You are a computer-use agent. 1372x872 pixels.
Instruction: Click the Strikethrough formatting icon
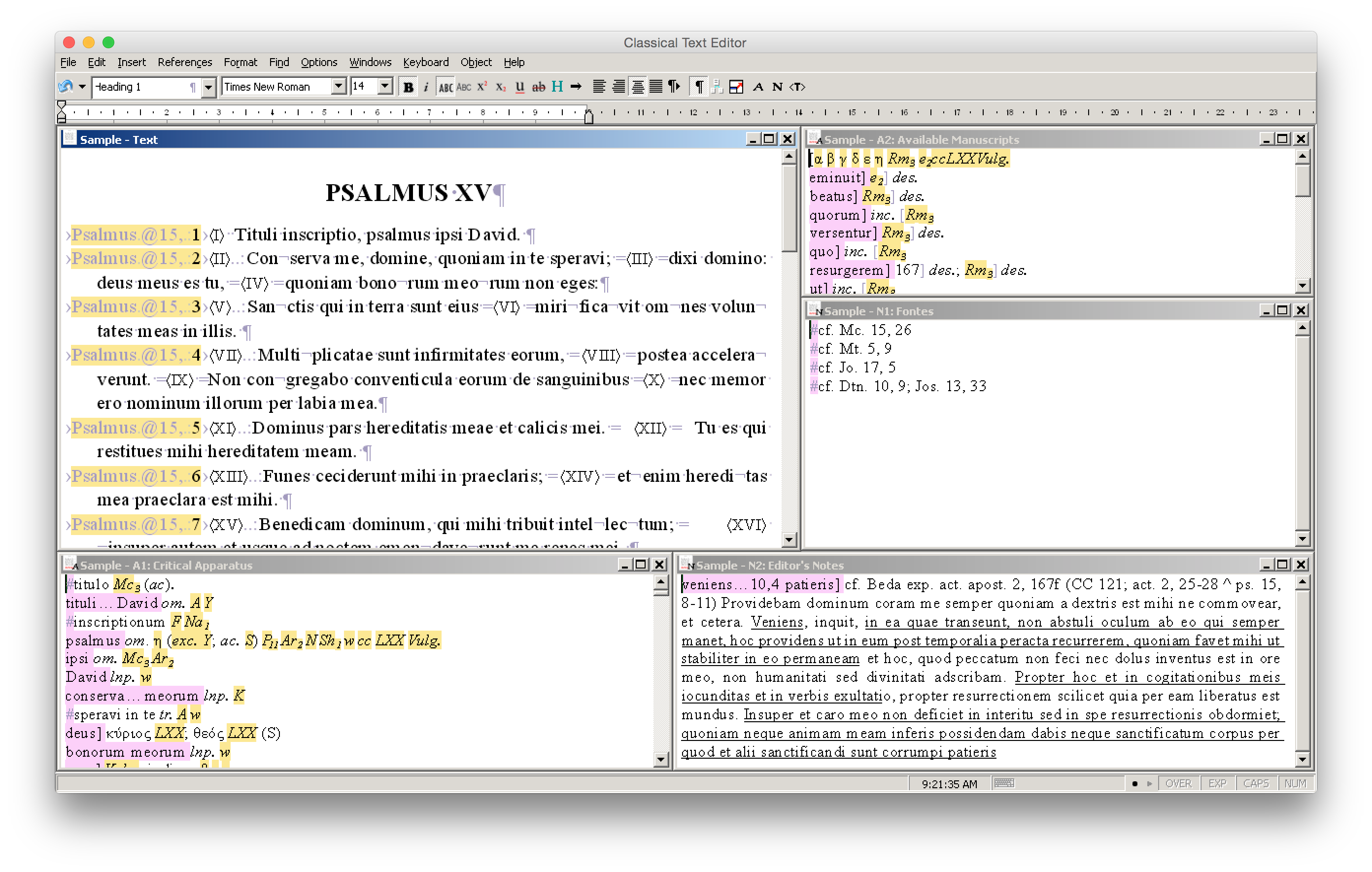539,87
